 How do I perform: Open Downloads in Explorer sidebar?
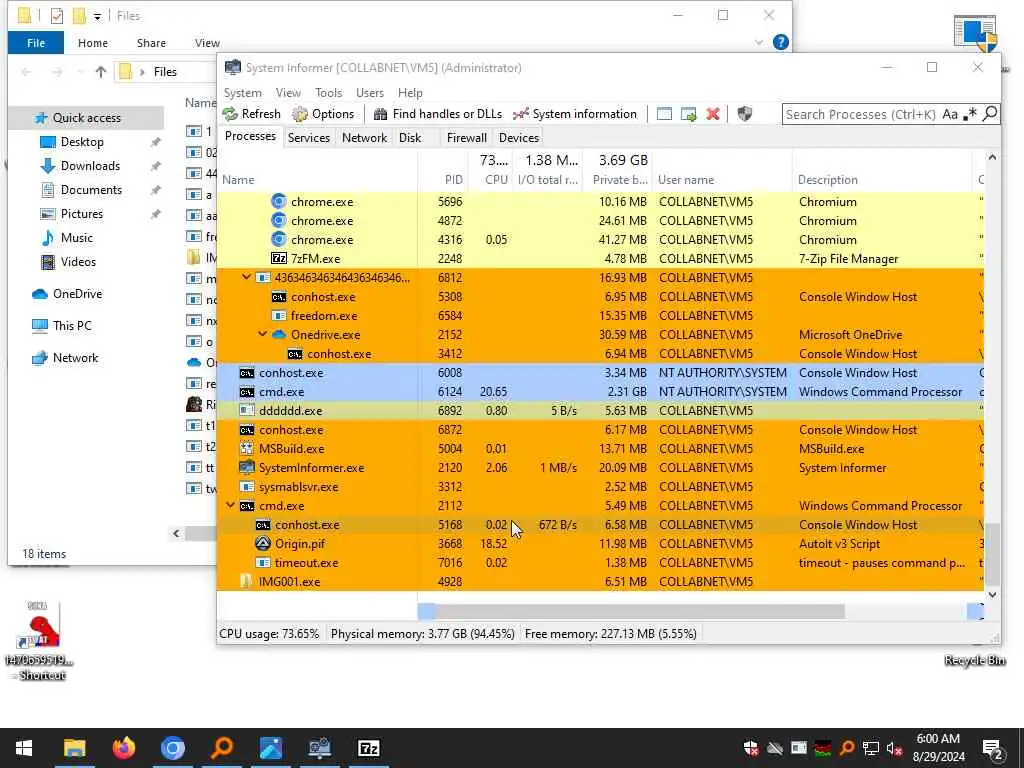(x=90, y=166)
